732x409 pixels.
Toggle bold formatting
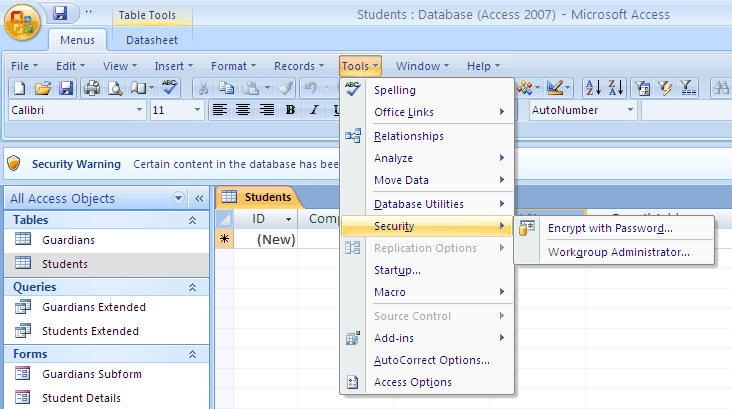(x=290, y=110)
